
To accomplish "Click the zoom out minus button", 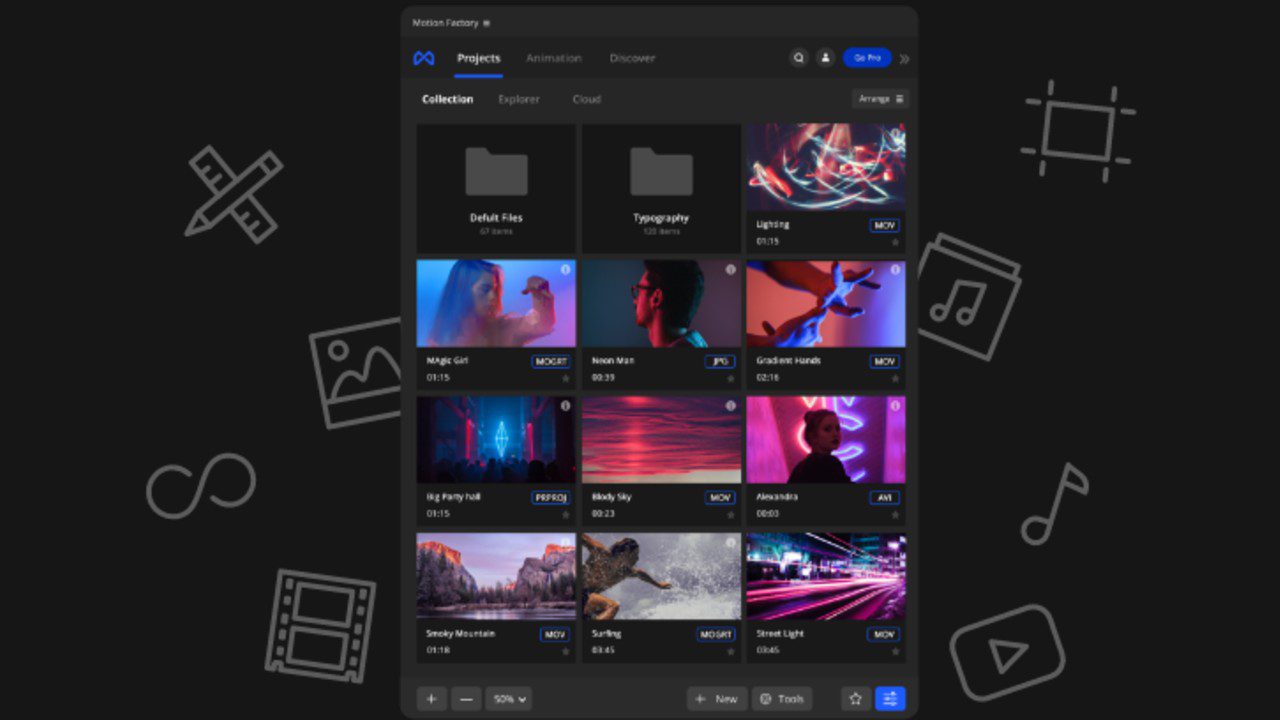I will coord(466,699).
